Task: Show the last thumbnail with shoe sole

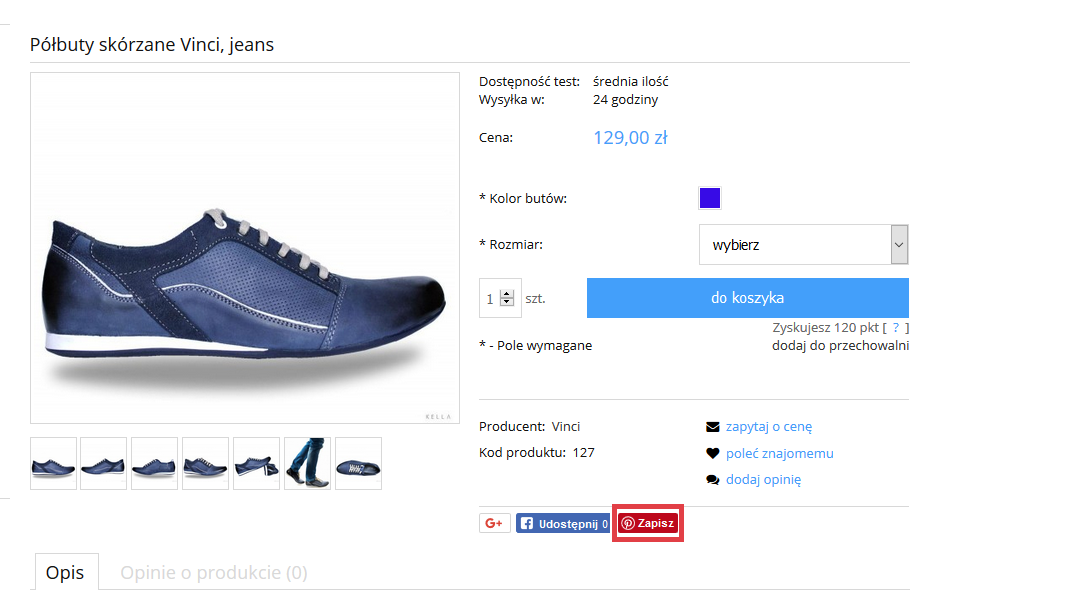Action: point(358,464)
